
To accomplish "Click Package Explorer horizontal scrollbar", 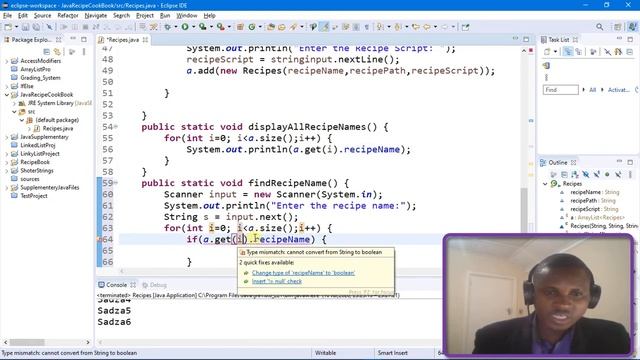I will pos(27,342).
